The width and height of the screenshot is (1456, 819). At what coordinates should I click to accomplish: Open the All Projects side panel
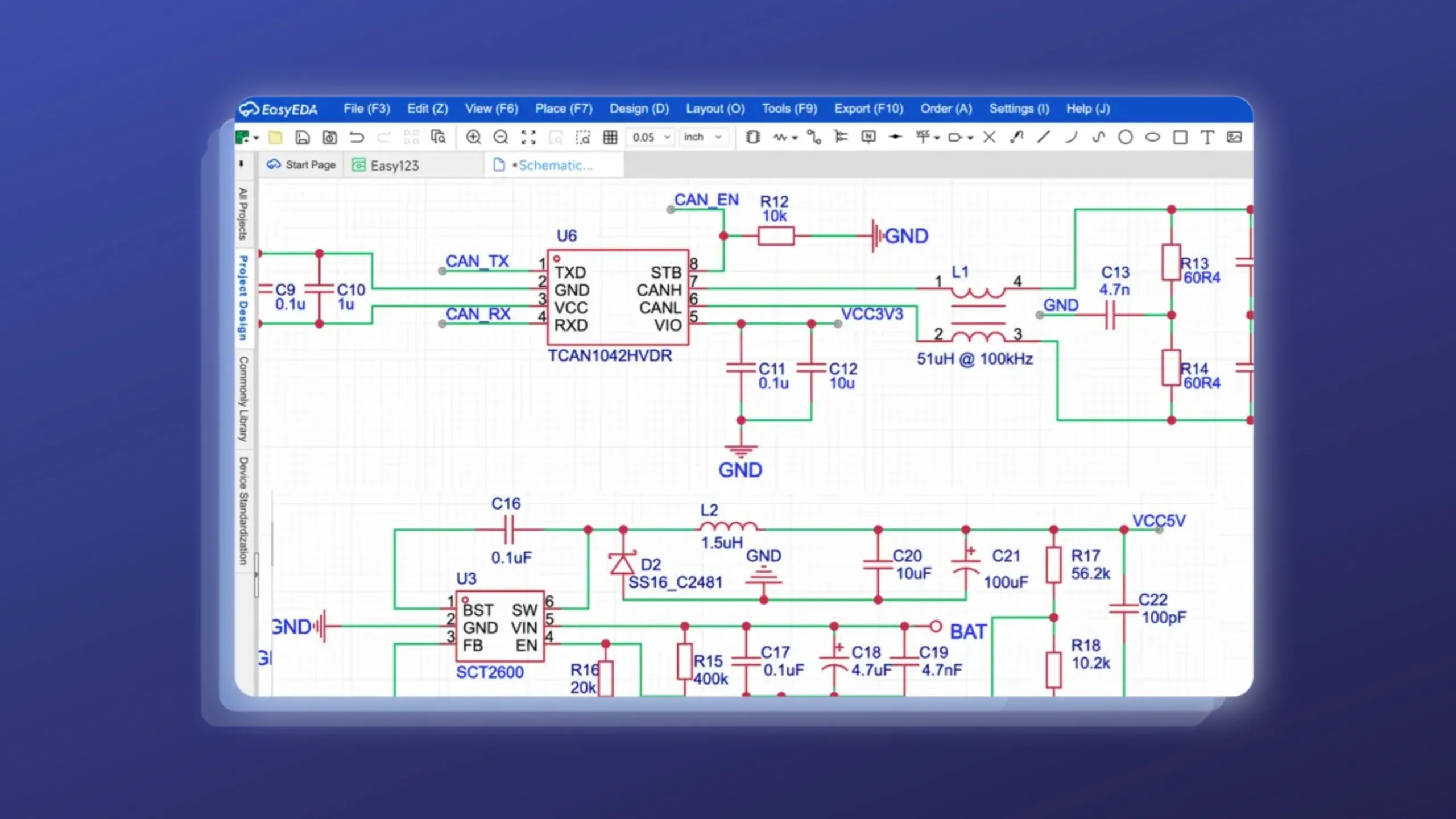click(x=243, y=214)
